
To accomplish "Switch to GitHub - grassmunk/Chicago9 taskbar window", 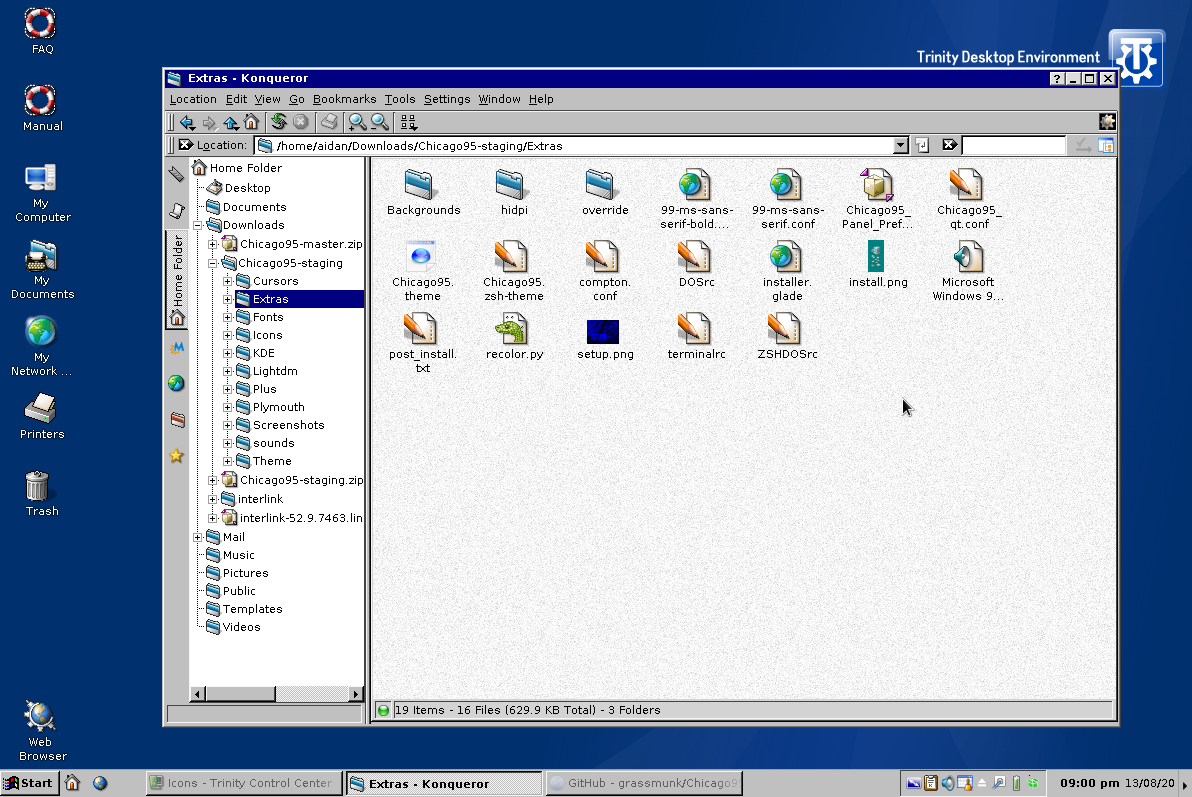I will pos(644,783).
